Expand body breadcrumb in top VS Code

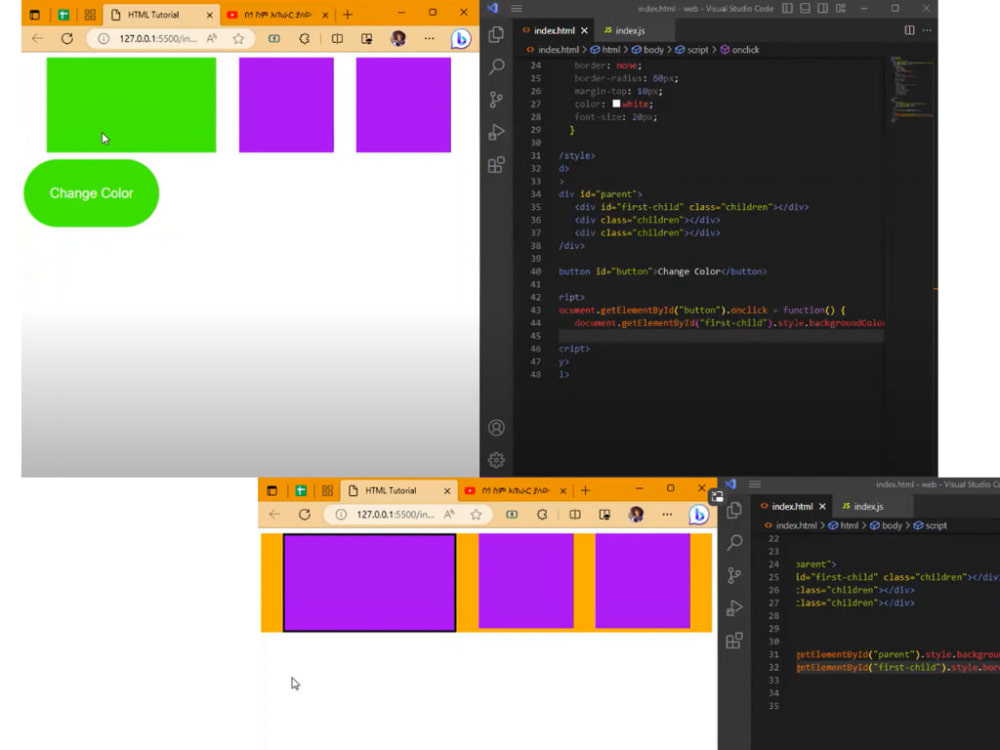click(x=648, y=50)
